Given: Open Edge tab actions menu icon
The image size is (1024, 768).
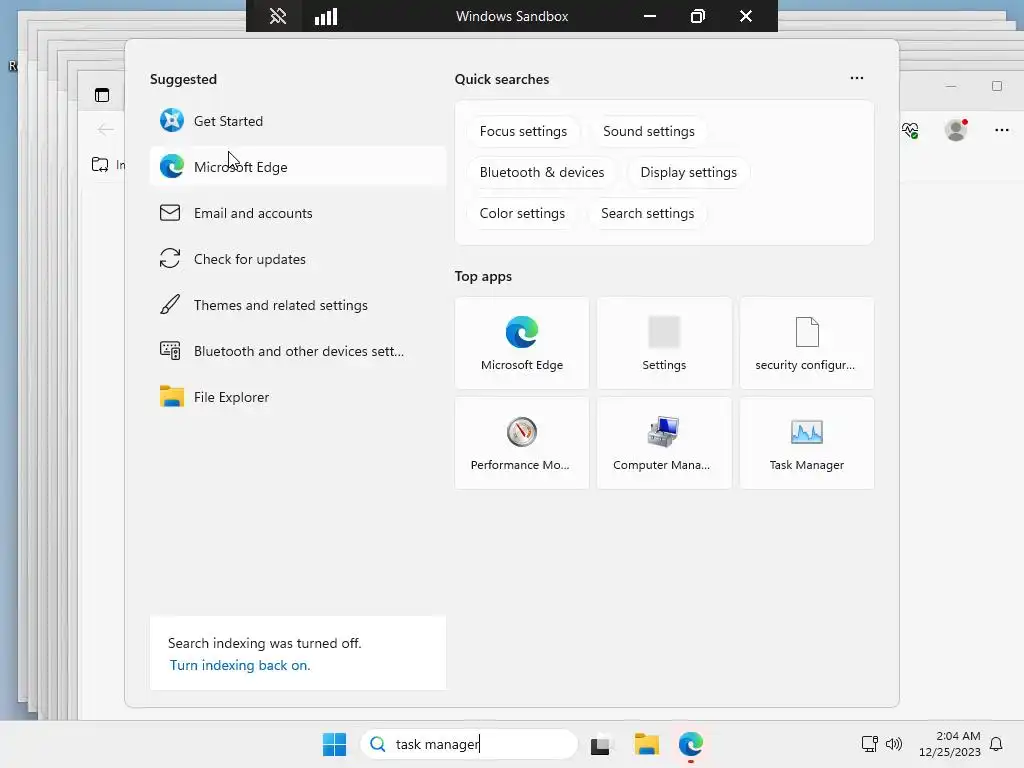Looking at the screenshot, I should 102,95.
